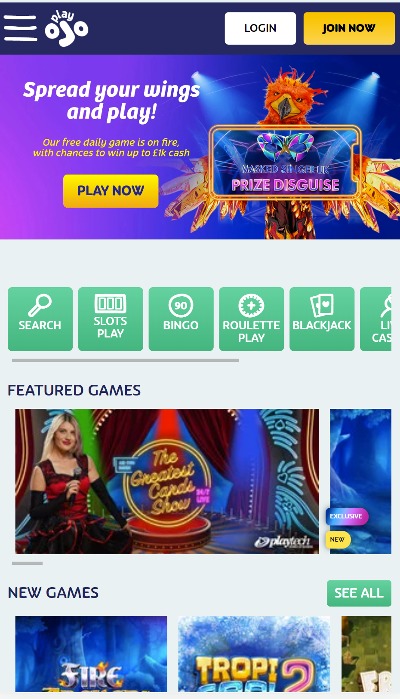Image resolution: width=400 pixels, height=699 pixels.
Task: Open the Blackjack cards tile
Action: click(x=322, y=319)
